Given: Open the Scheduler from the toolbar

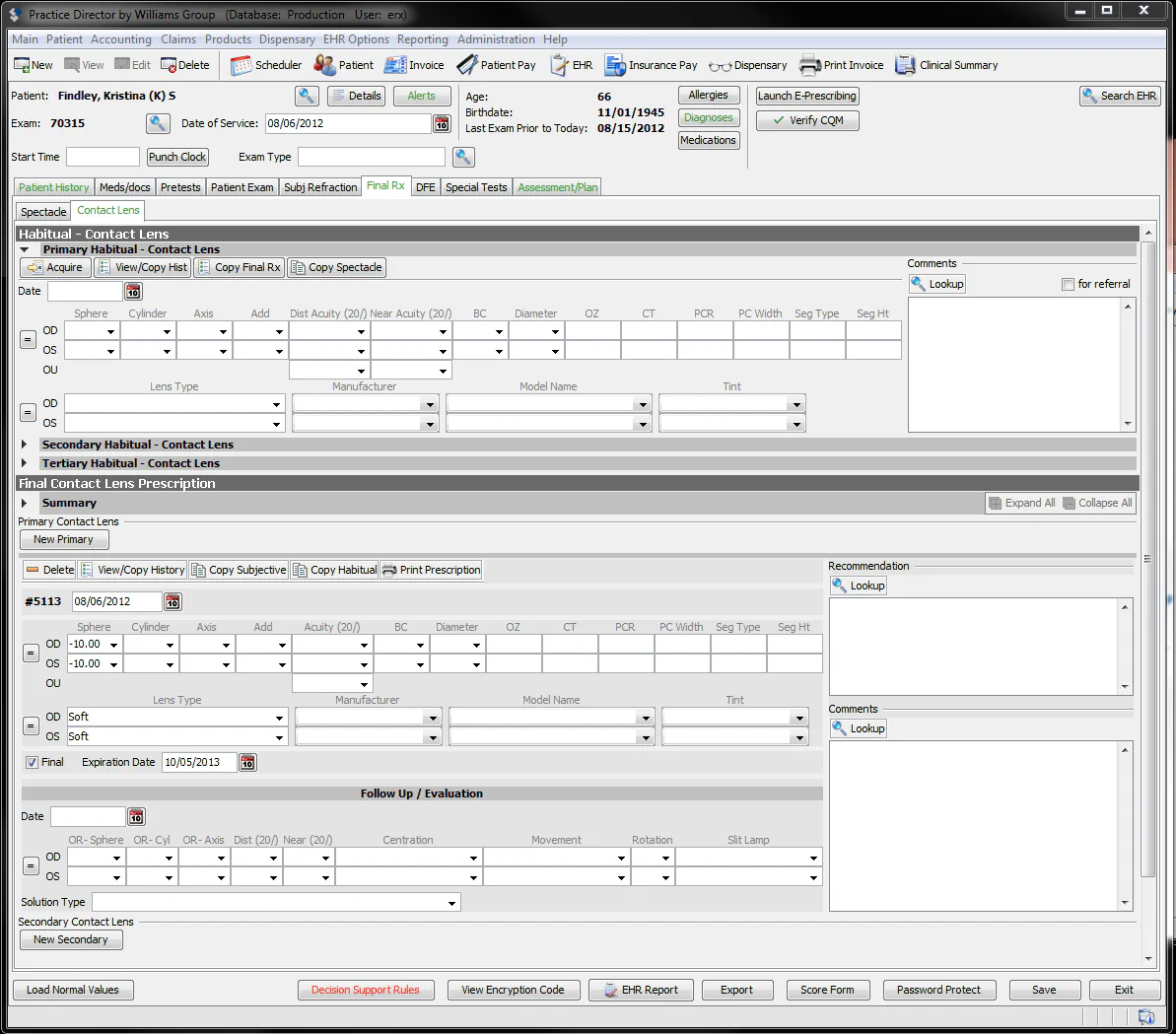Looking at the screenshot, I should pyautogui.click(x=266, y=65).
